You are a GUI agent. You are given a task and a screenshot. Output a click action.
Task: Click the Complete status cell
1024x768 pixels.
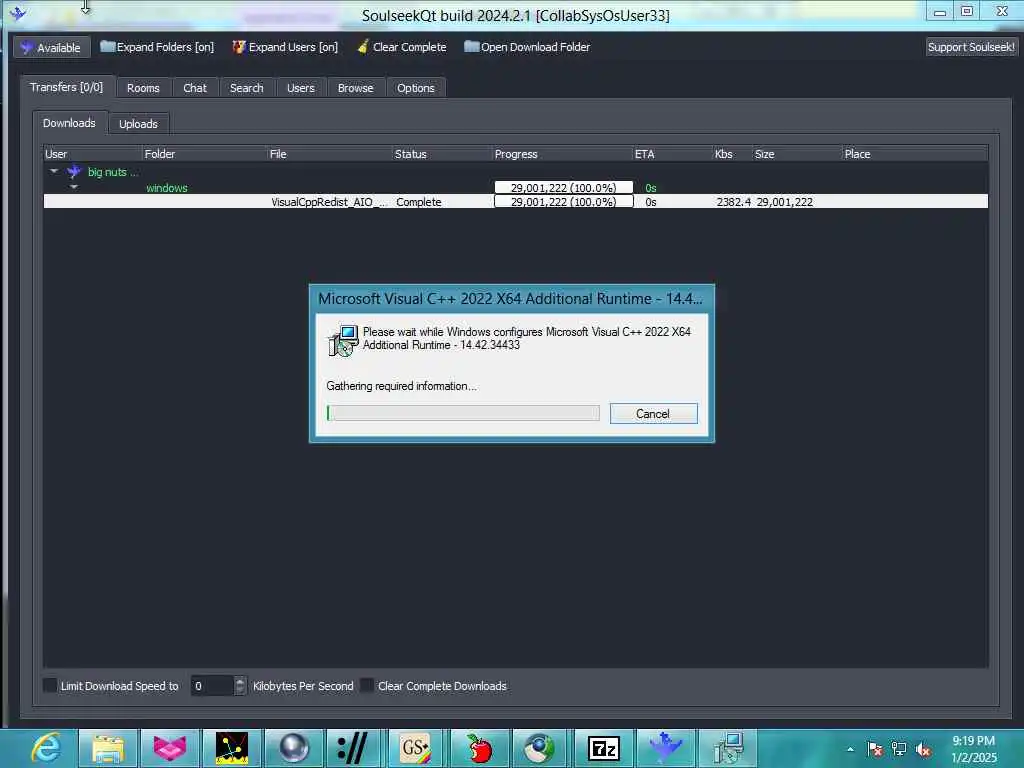coord(419,202)
